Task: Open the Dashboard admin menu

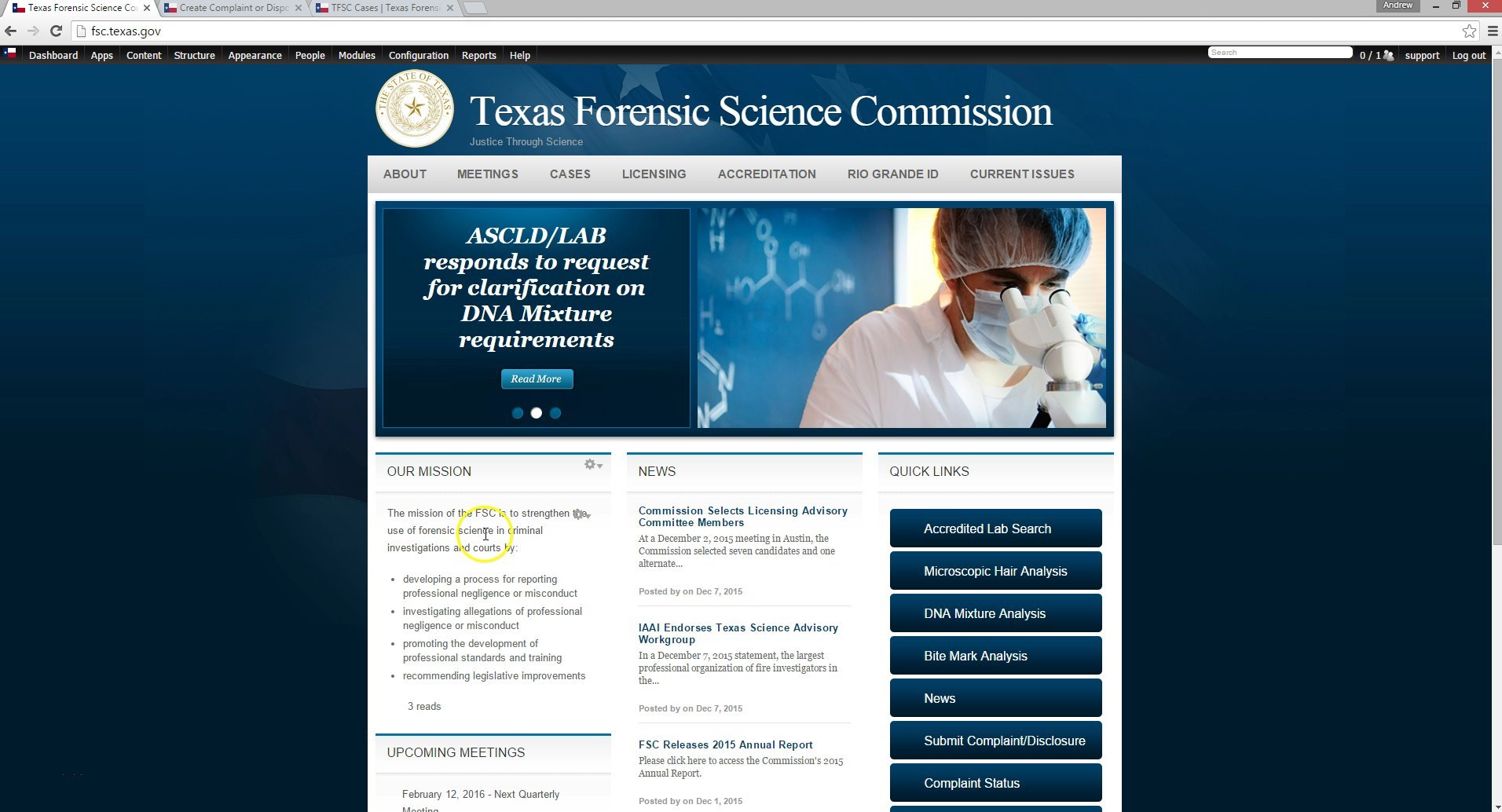Action: pos(53,55)
